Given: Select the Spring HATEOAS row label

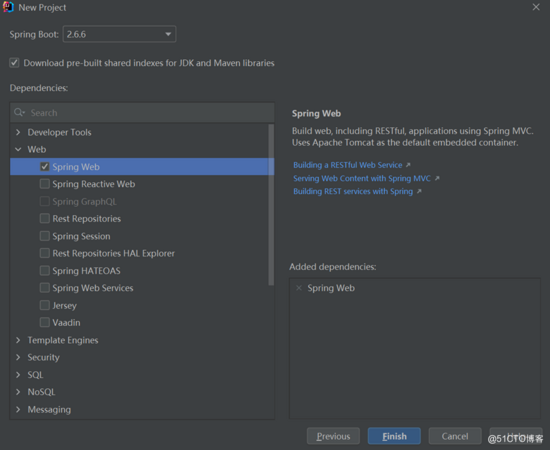Looking at the screenshot, I should [x=86, y=270].
